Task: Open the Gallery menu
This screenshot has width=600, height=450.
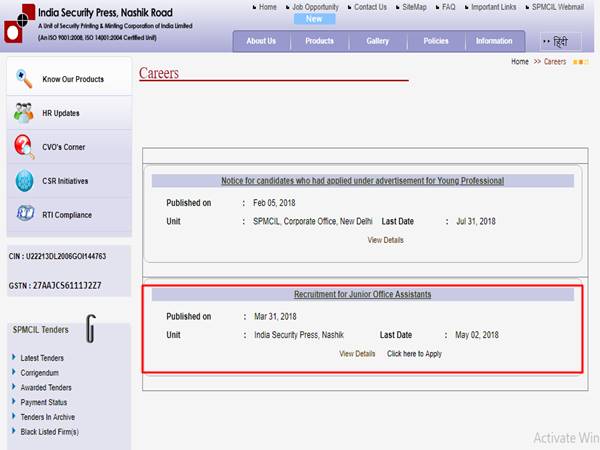Action: [x=378, y=41]
